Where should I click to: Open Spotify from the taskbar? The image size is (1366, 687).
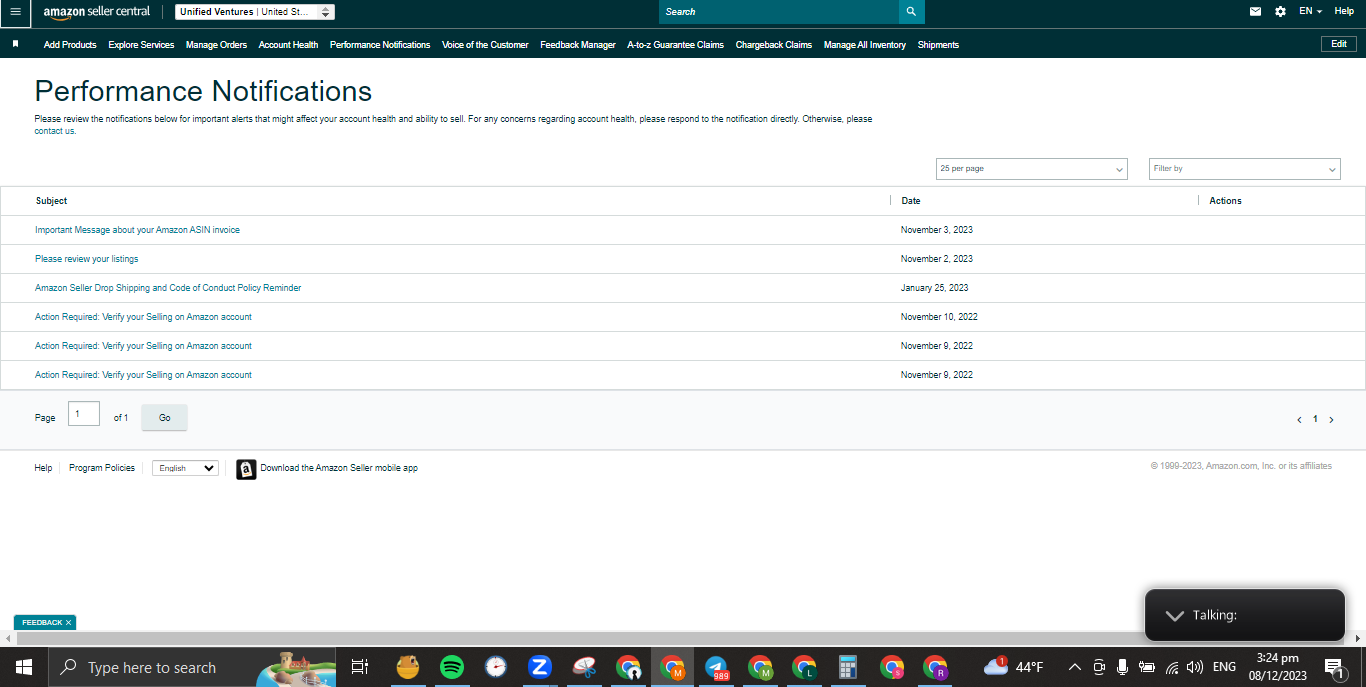[452, 667]
